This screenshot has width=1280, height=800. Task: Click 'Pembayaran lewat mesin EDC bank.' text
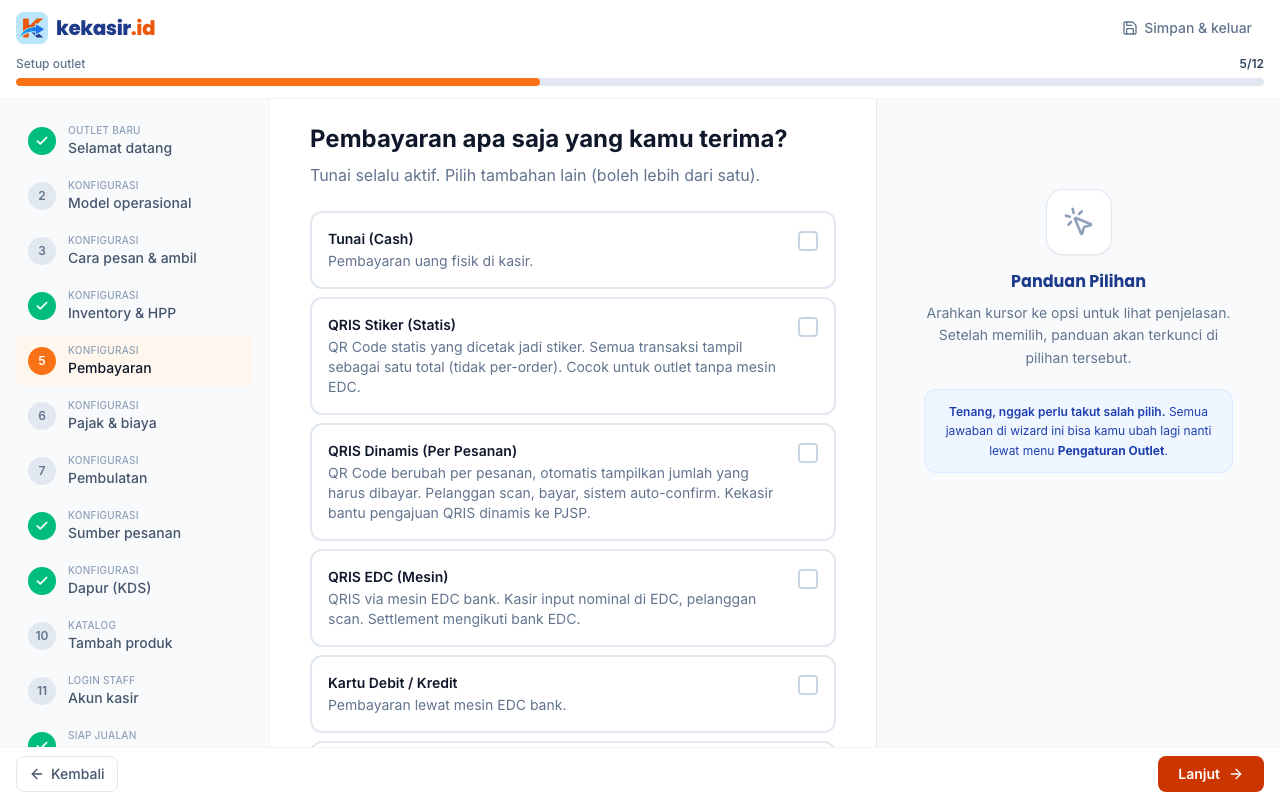[447, 705]
